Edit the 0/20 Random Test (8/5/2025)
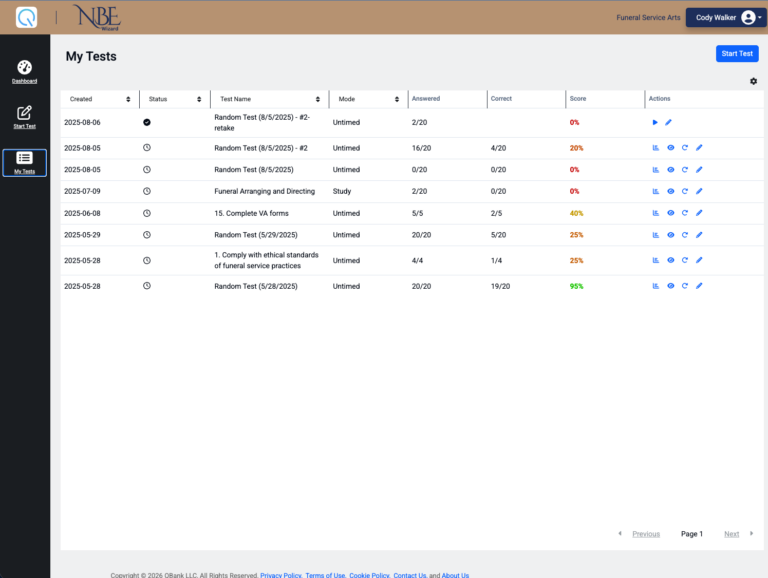This screenshot has height=578, width=768. point(699,169)
